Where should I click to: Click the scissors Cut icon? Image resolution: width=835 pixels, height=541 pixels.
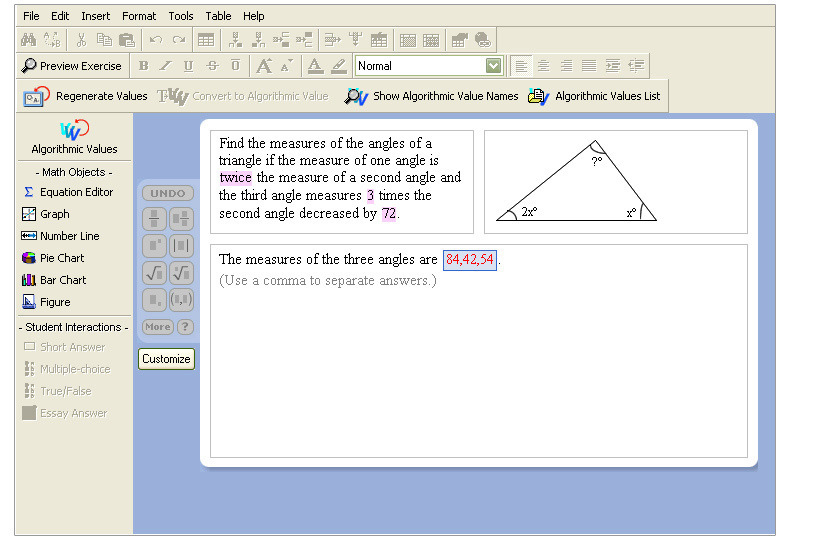[x=81, y=39]
